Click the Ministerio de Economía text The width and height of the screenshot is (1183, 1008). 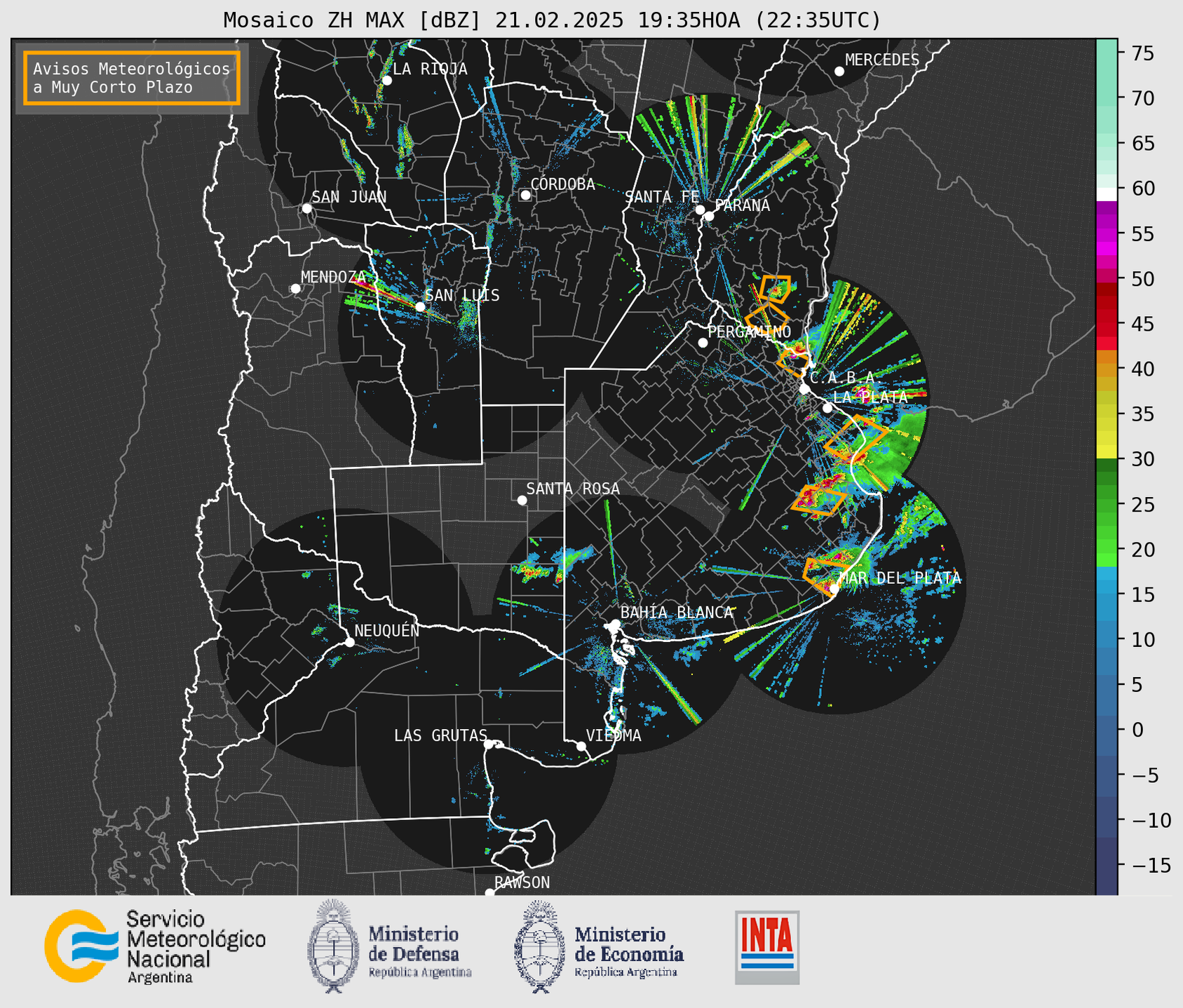point(629,952)
